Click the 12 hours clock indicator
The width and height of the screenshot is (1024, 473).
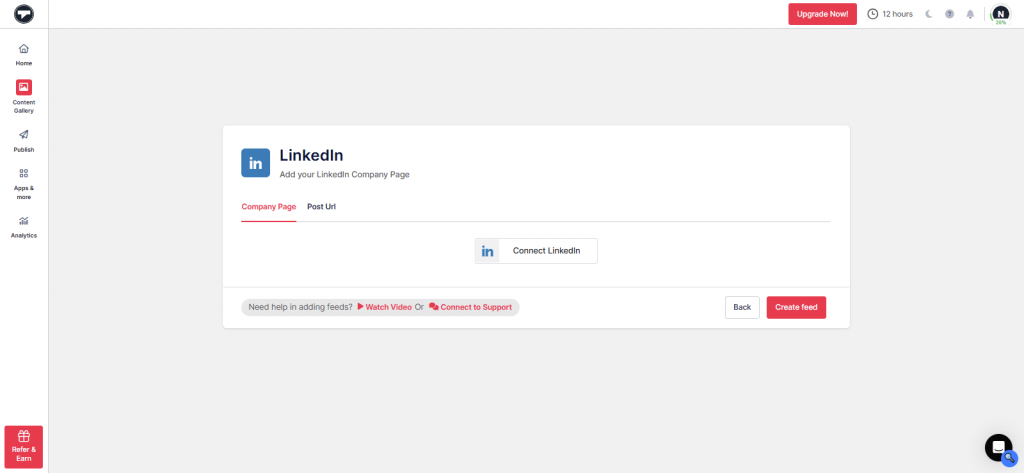pos(889,14)
